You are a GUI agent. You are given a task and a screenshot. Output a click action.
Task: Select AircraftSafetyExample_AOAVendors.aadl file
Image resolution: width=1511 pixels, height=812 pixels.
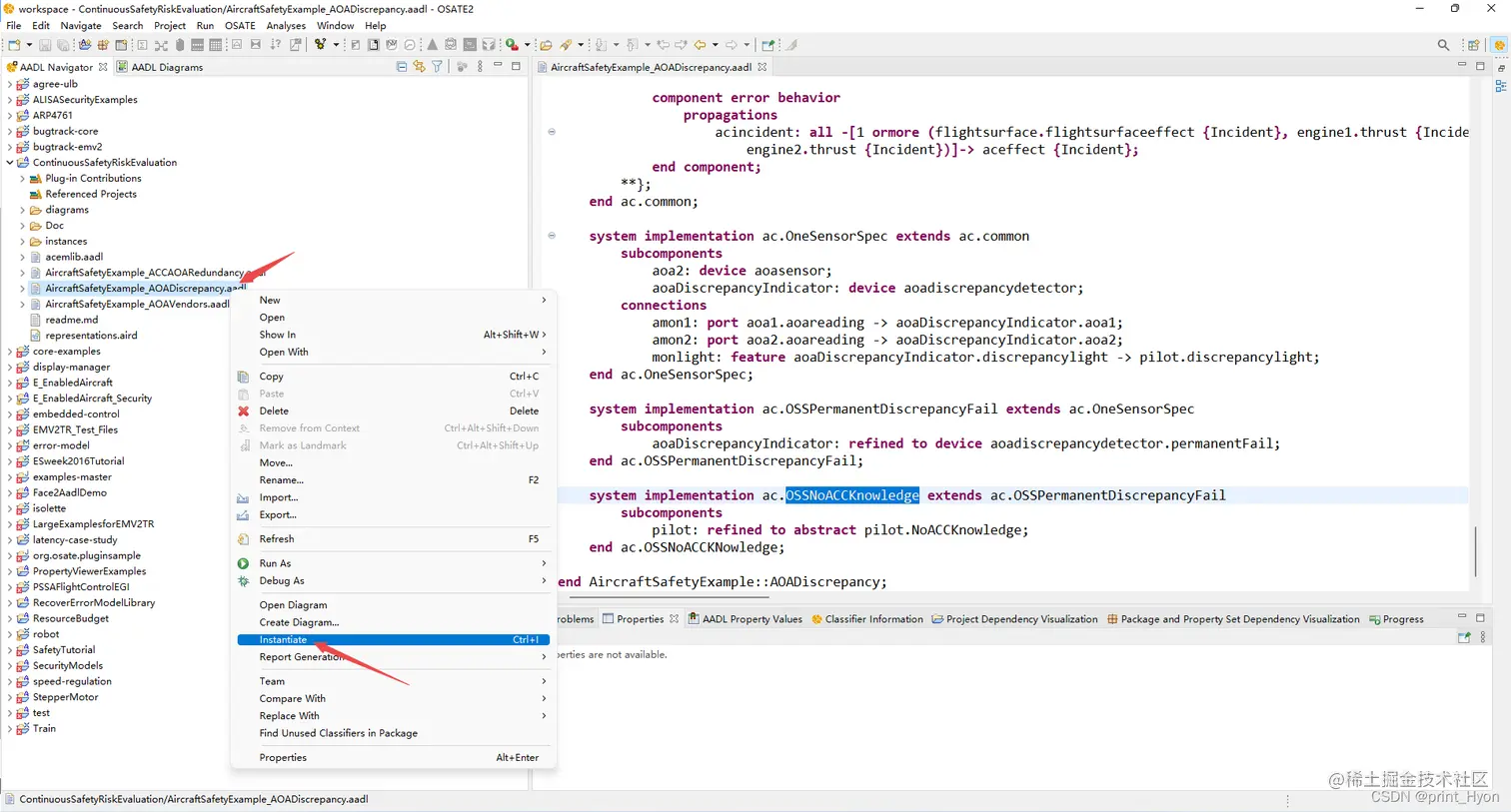pos(137,304)
